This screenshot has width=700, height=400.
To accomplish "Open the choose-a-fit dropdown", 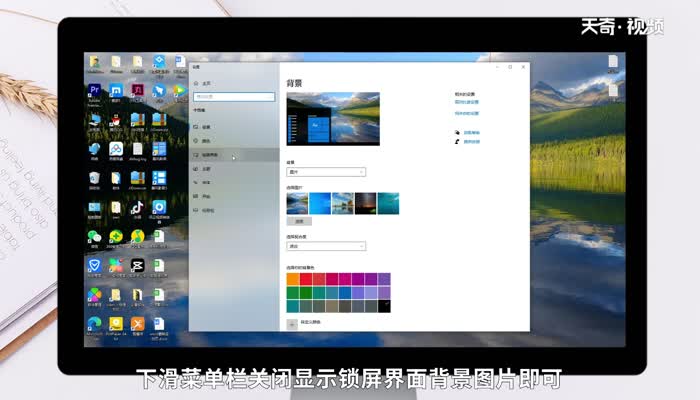I will coord(326,246).
